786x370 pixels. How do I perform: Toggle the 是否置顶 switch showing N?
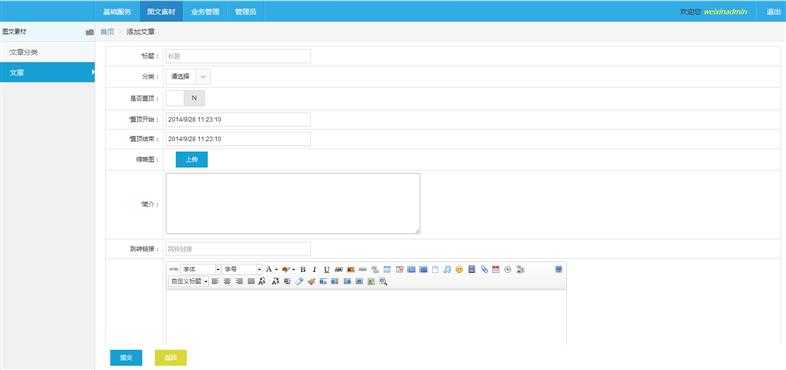[x=185, y=98]
